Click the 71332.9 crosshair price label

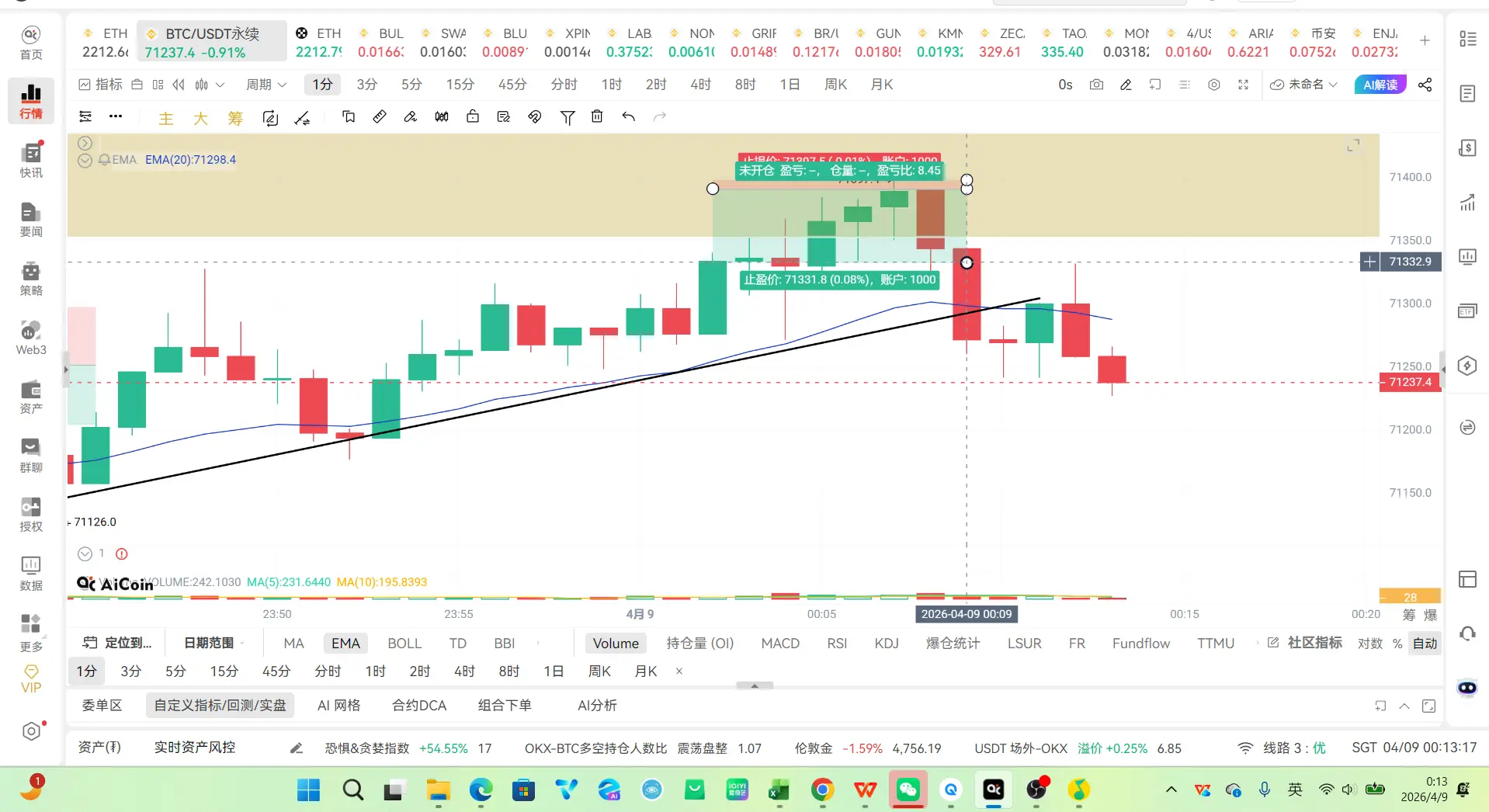(x=1410, y=262)
